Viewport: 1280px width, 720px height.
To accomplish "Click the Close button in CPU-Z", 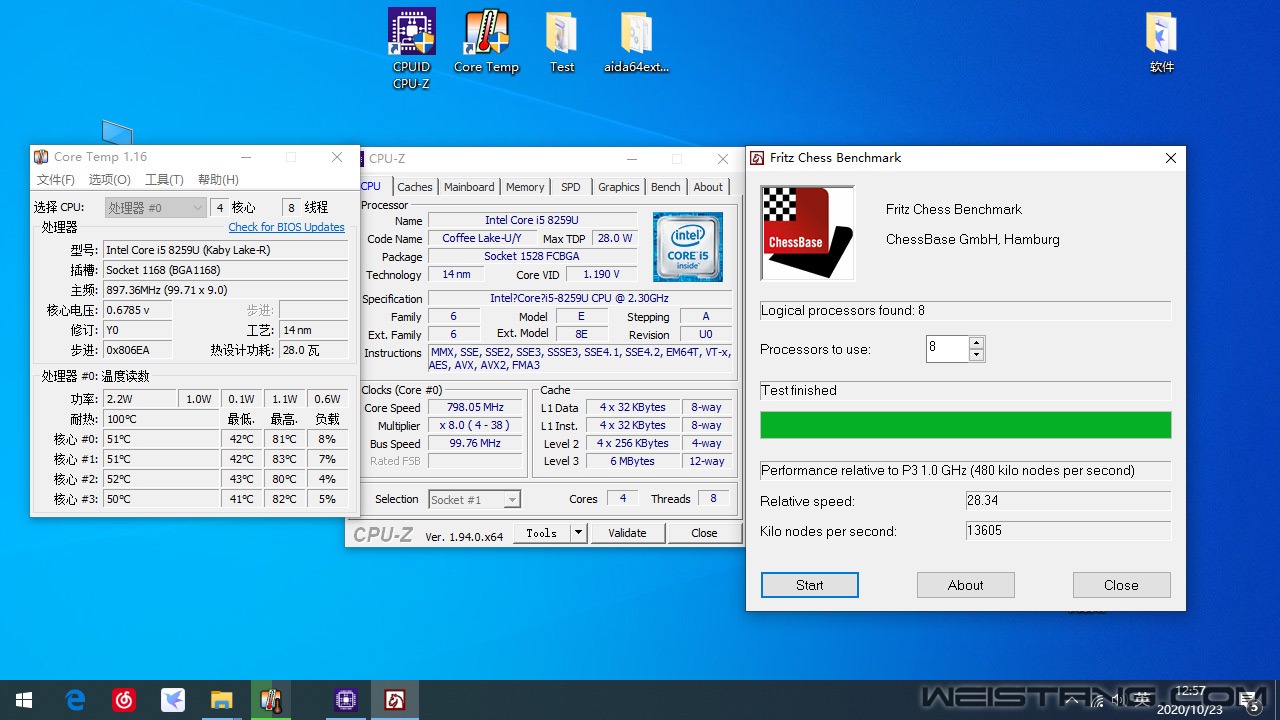I will click(704, 533).
